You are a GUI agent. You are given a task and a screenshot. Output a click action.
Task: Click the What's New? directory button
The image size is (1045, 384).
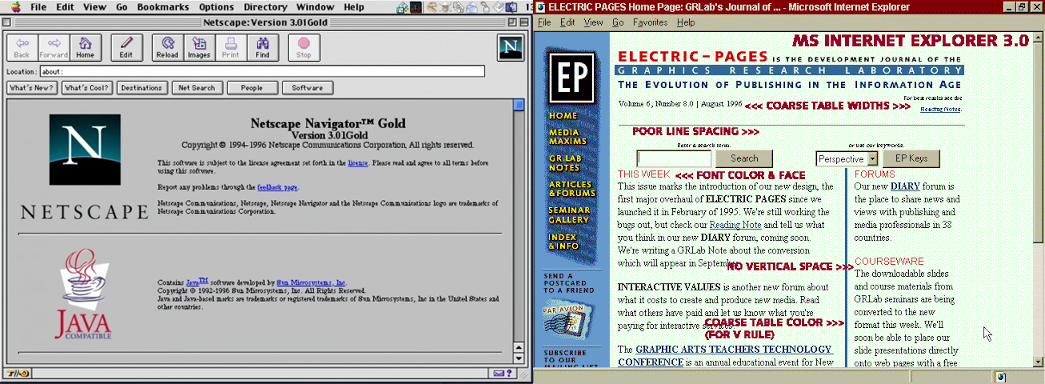click(31, 88)
